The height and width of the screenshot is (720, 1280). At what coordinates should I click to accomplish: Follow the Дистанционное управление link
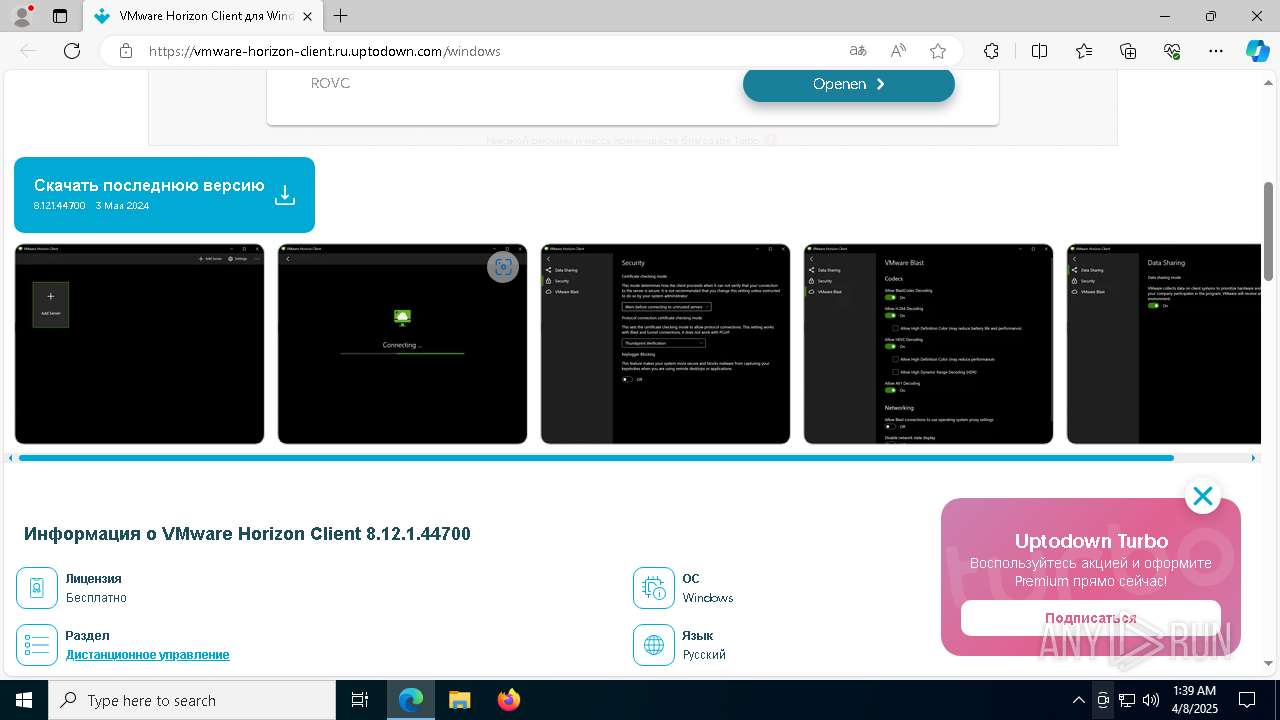148,655
